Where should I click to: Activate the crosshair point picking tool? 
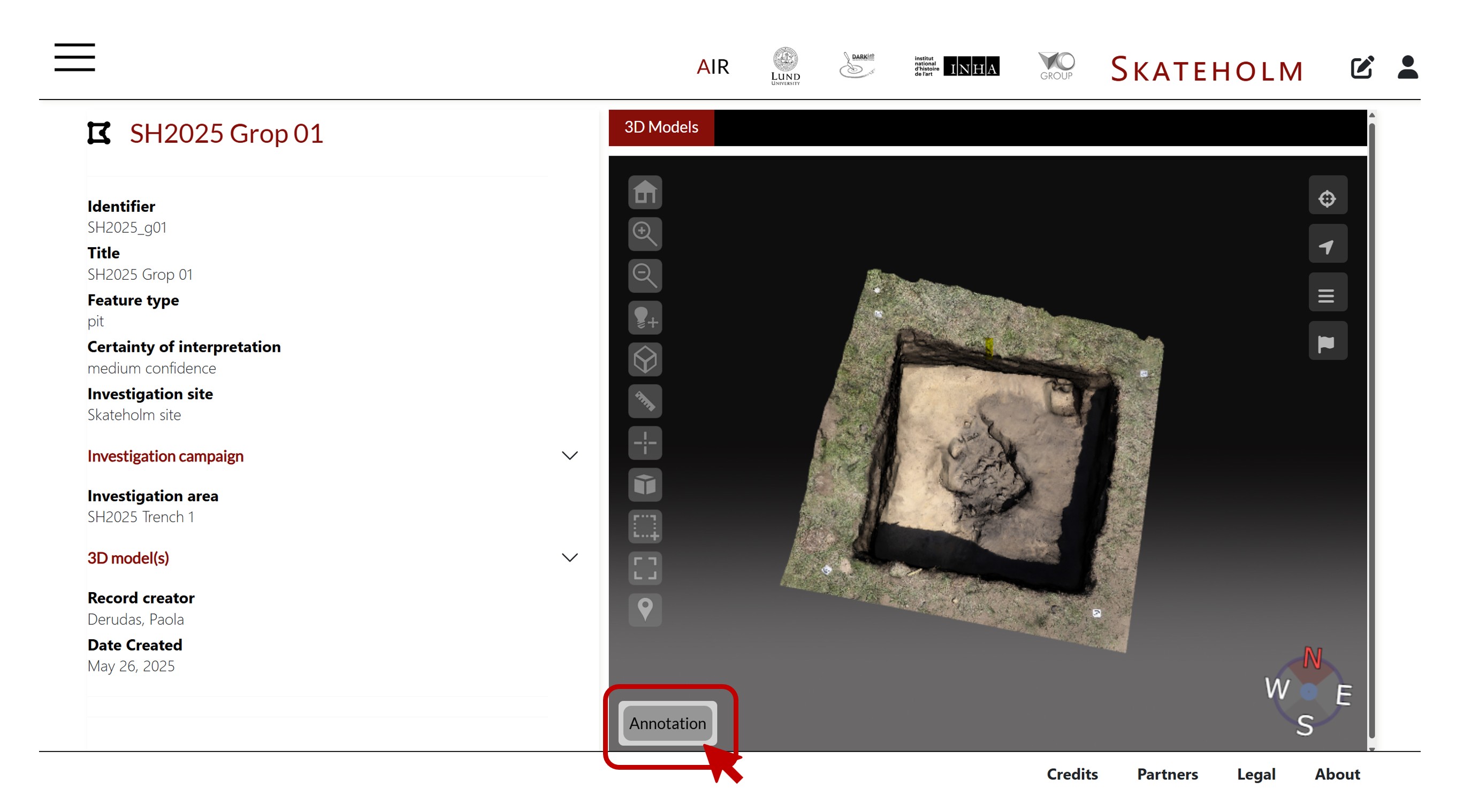[x=645, y=443]
